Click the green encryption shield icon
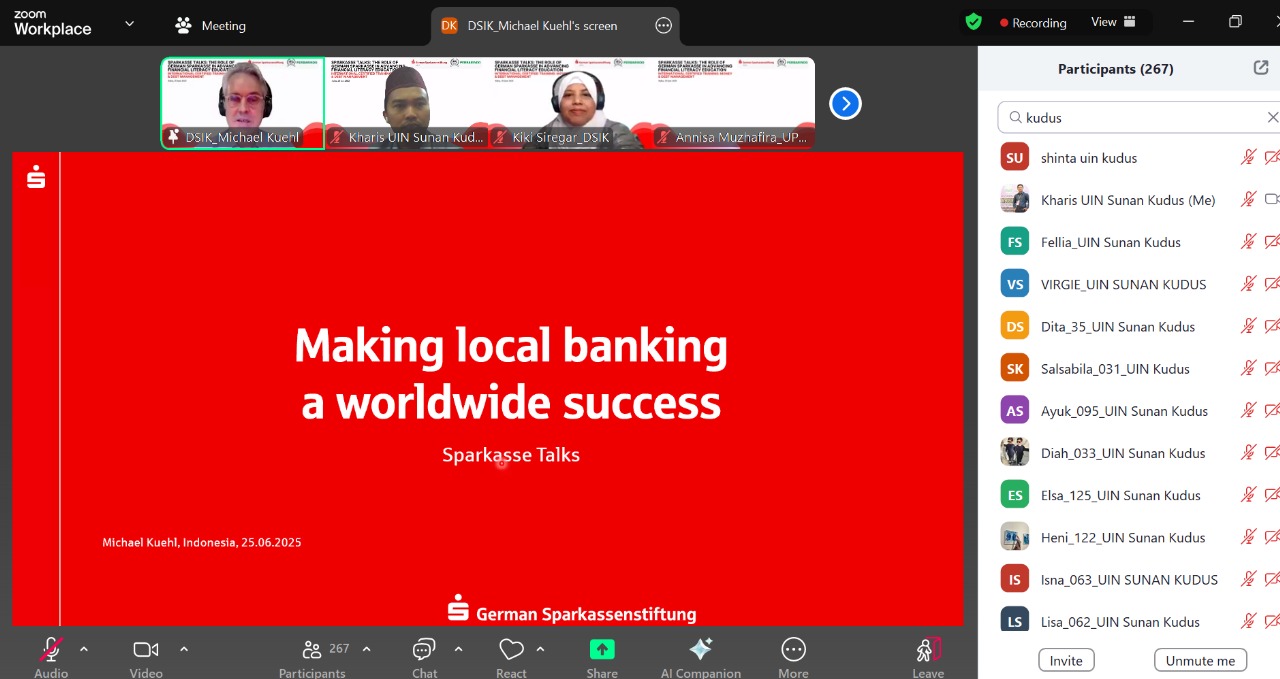The width and height of the screenshot is (1280, 679). tap(973, 22)
